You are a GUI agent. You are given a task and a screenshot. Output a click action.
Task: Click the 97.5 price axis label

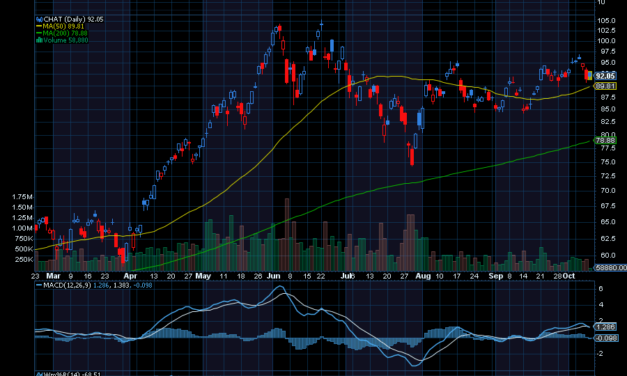click(x=607, y=52)
